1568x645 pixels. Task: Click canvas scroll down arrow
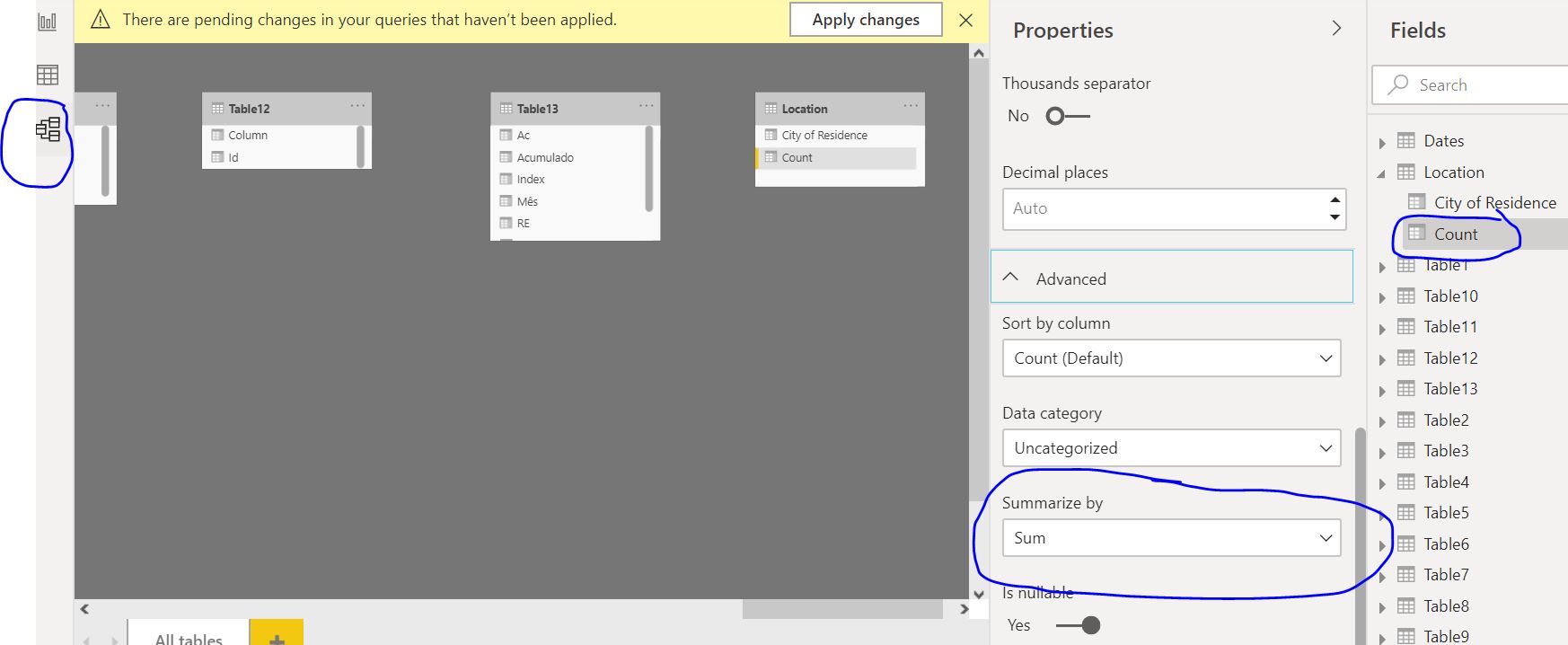[979, 594]
